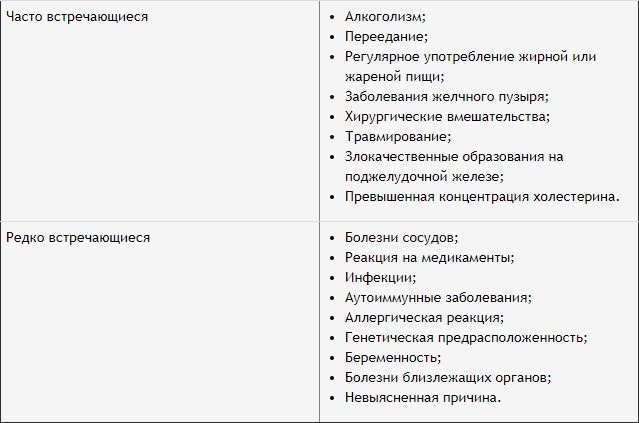Click "Болезни близлежащих органов" item

[x=447, y=377]
